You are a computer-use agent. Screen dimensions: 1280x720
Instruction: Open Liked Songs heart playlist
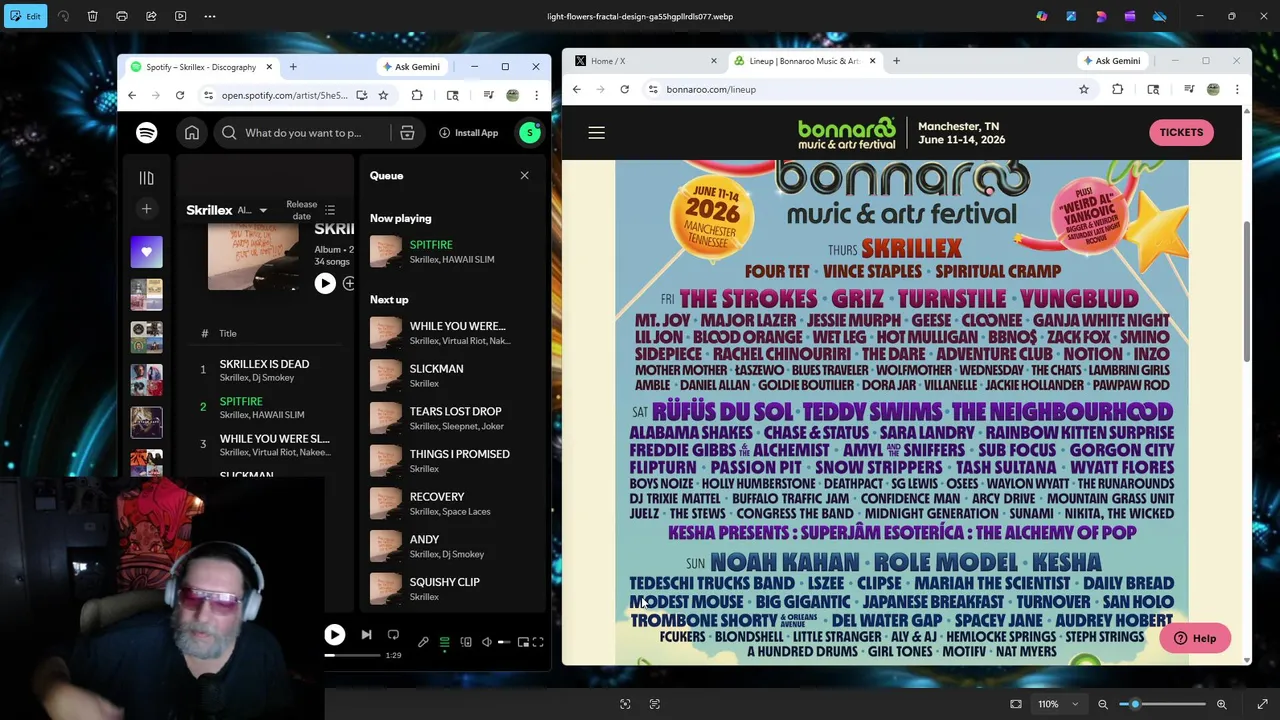(x=146, y=252)
